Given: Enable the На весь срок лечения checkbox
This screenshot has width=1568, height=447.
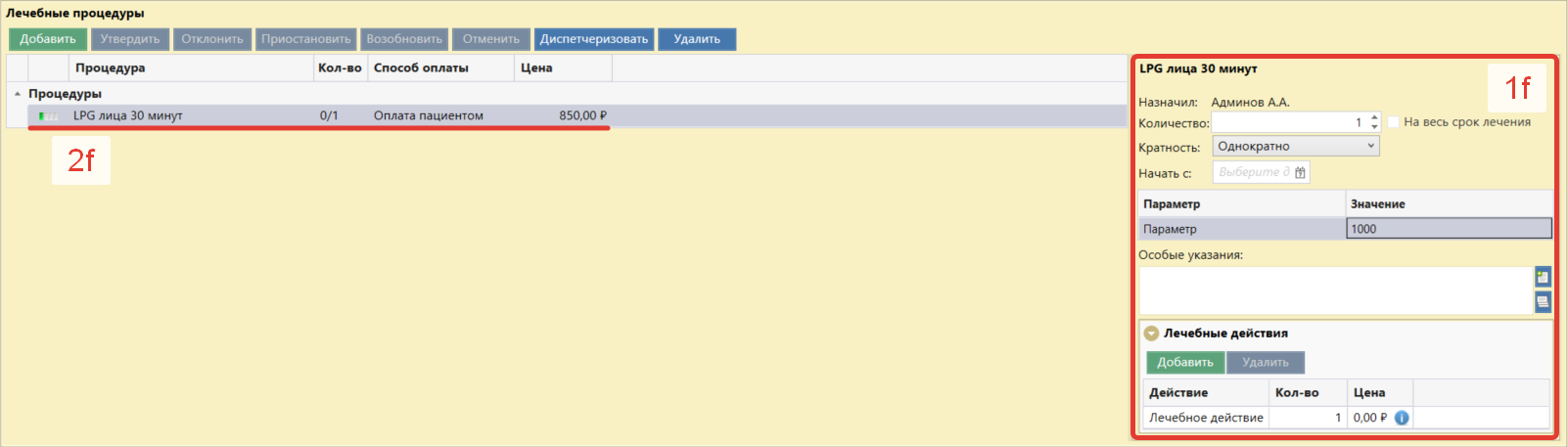Looking at the screenshot, I should (x=1394, y=122).
